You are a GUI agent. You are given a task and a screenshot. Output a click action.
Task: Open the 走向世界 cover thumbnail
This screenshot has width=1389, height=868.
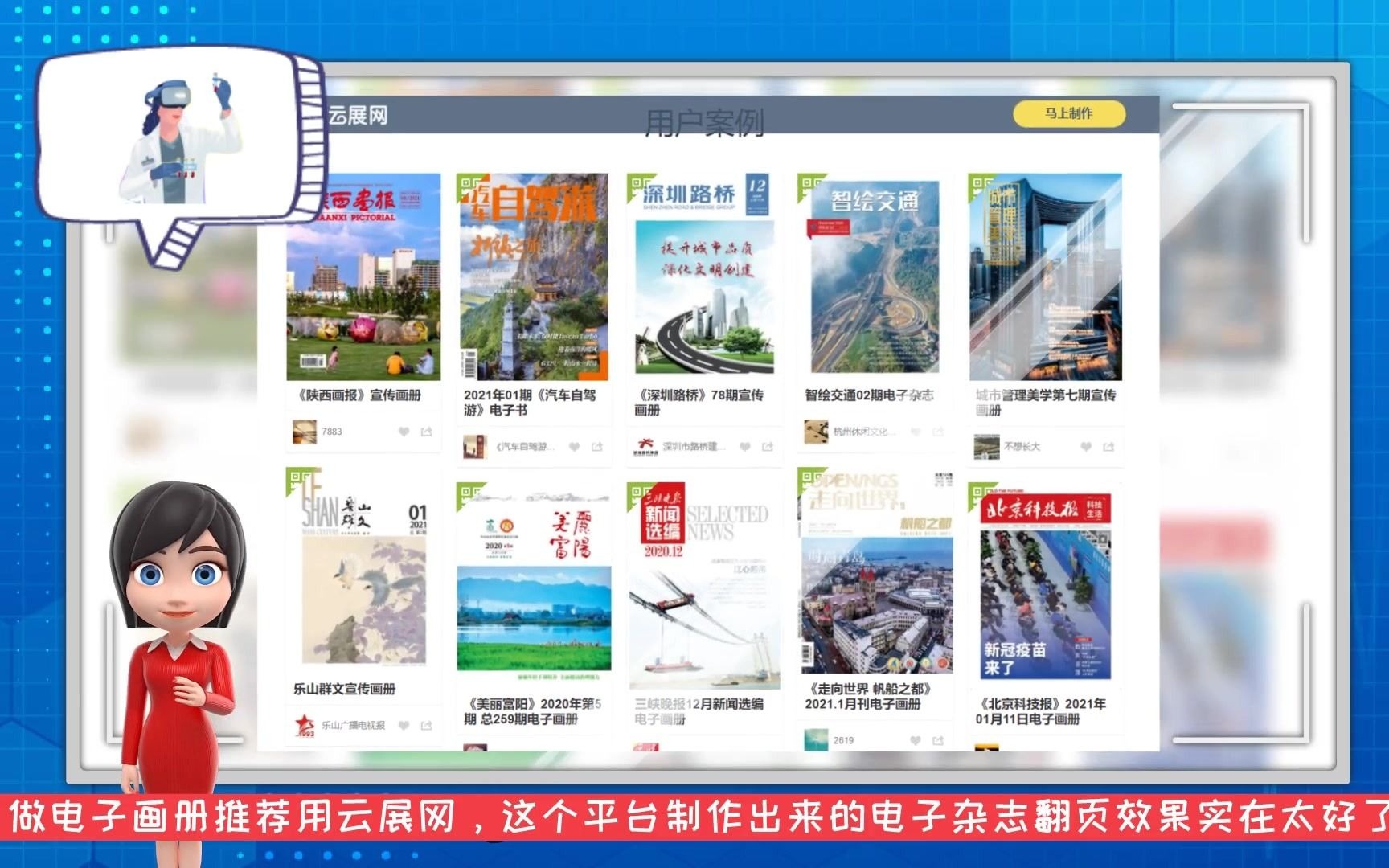point(875,572)
